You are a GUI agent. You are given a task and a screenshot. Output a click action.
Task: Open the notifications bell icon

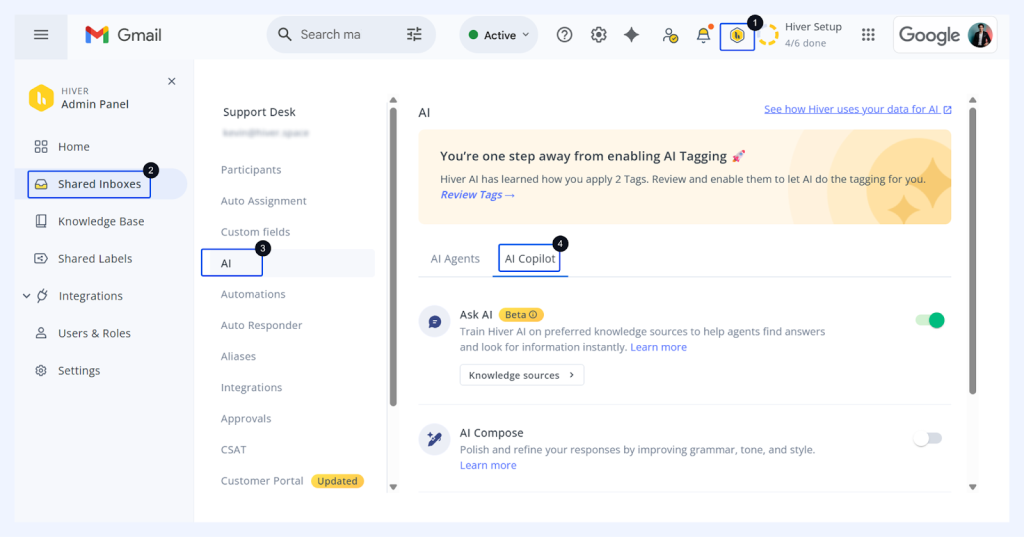pyautogui.click(x=703, y=35)
